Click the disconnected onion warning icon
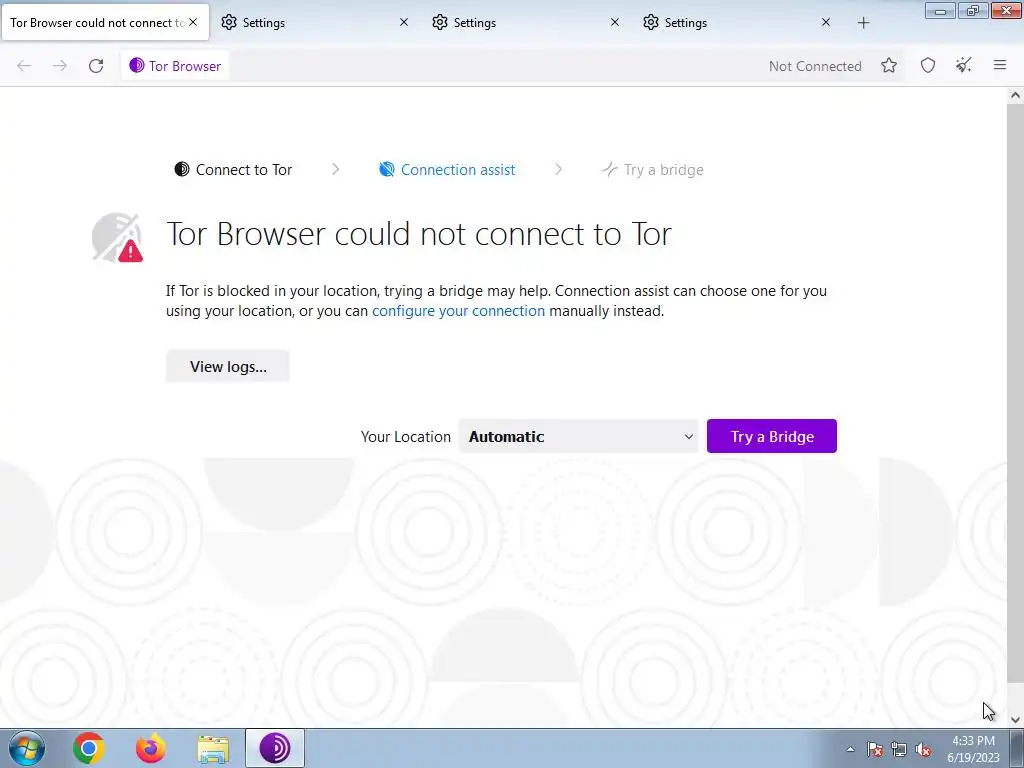Viewport: 1024px width, 768px height. (x=118, y=238)
